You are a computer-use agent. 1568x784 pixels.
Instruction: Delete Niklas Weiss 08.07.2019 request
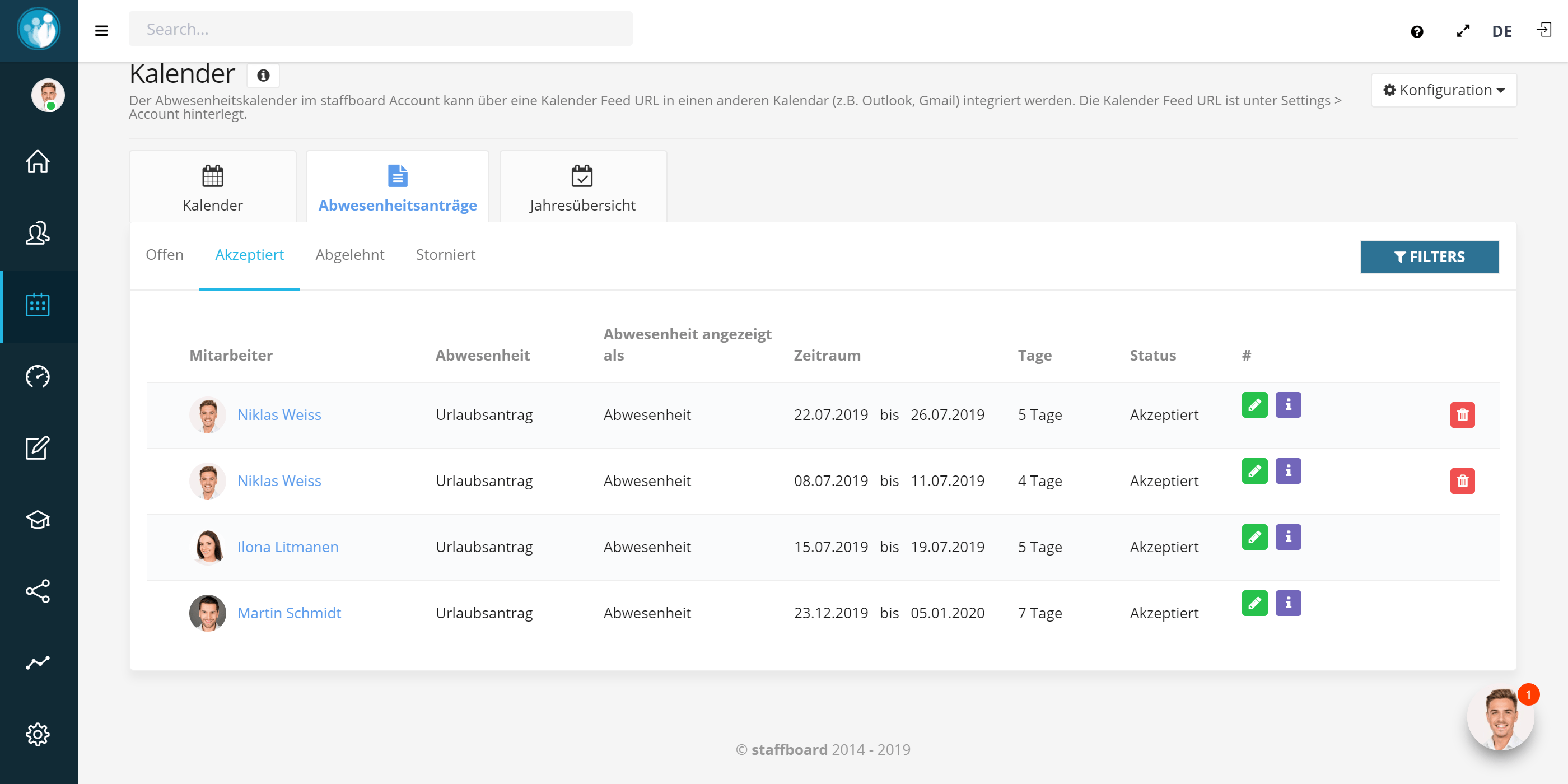(x=1462, y=481)
